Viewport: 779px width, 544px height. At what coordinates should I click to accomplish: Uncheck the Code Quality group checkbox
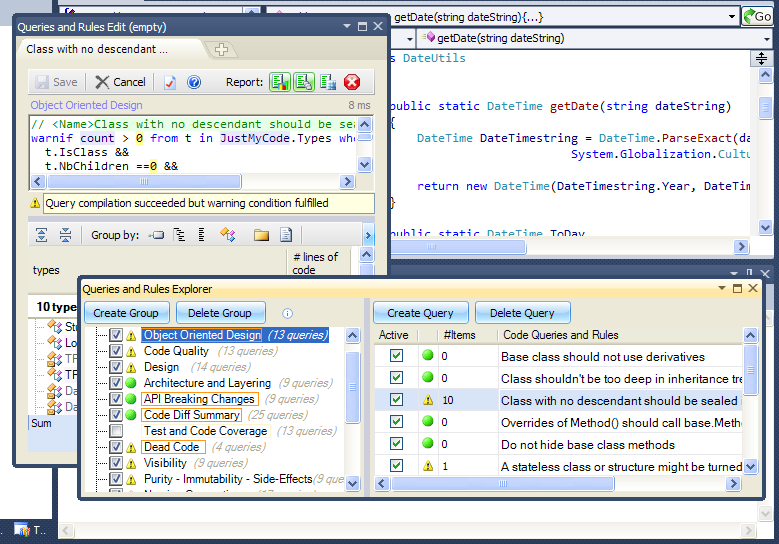click(116, 351)
